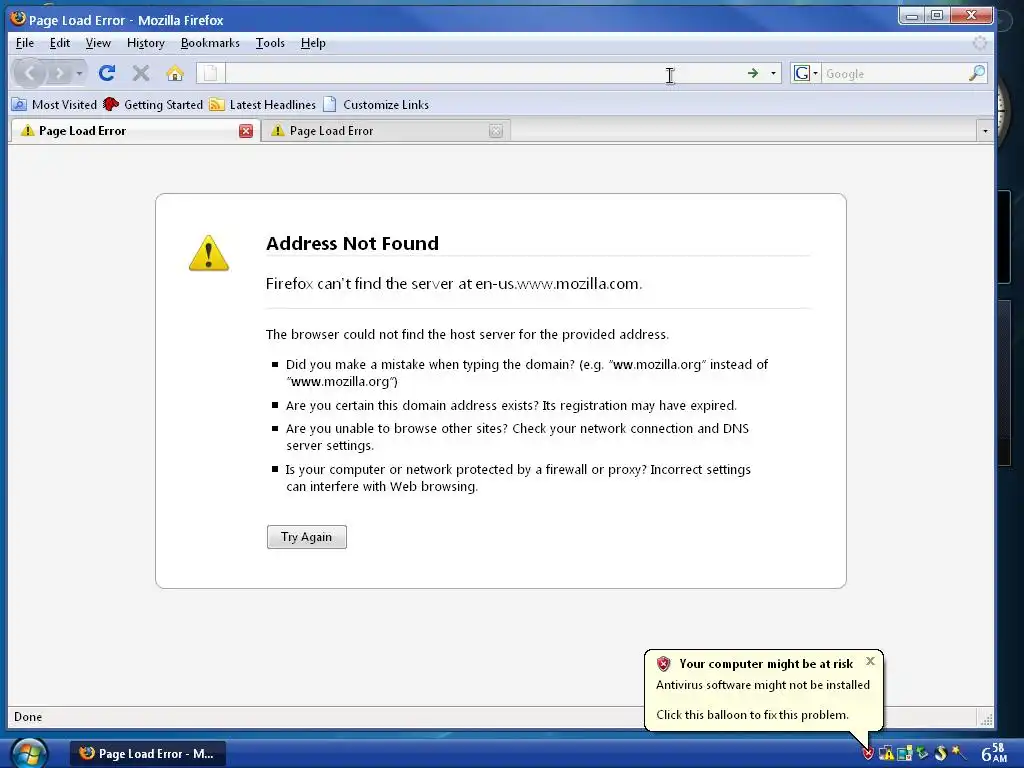The image size is (1024, 768).
Task: Click the red Security Center shield tray icon
Action: (x=868, y=754)
